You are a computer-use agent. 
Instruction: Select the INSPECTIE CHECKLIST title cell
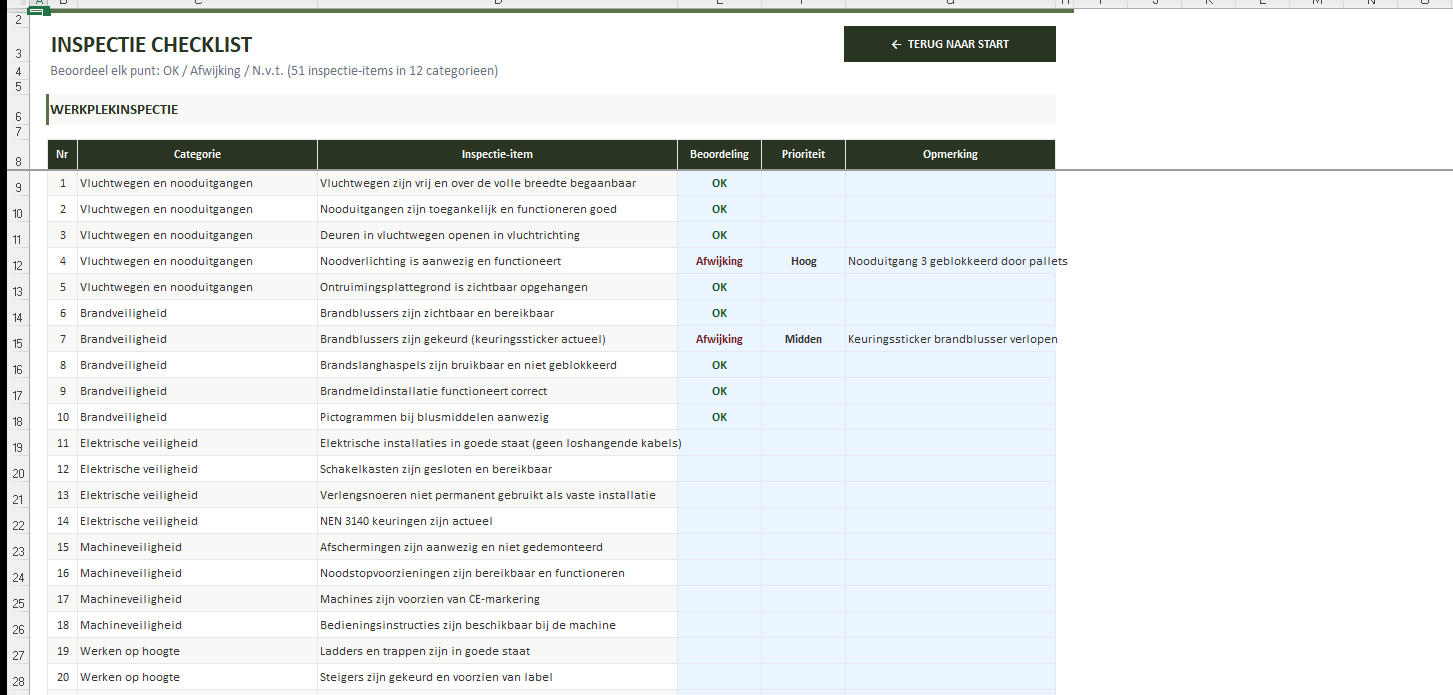tap(152, 45)
